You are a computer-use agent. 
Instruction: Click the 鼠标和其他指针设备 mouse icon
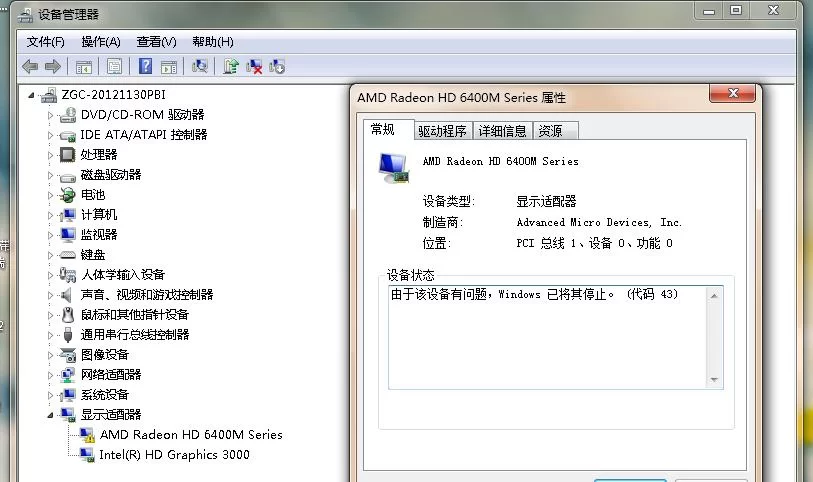pos(67,315)
